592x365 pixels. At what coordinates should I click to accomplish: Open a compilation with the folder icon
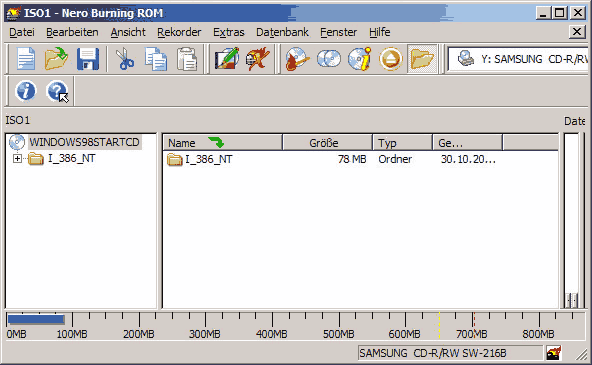tap(56, 59)
